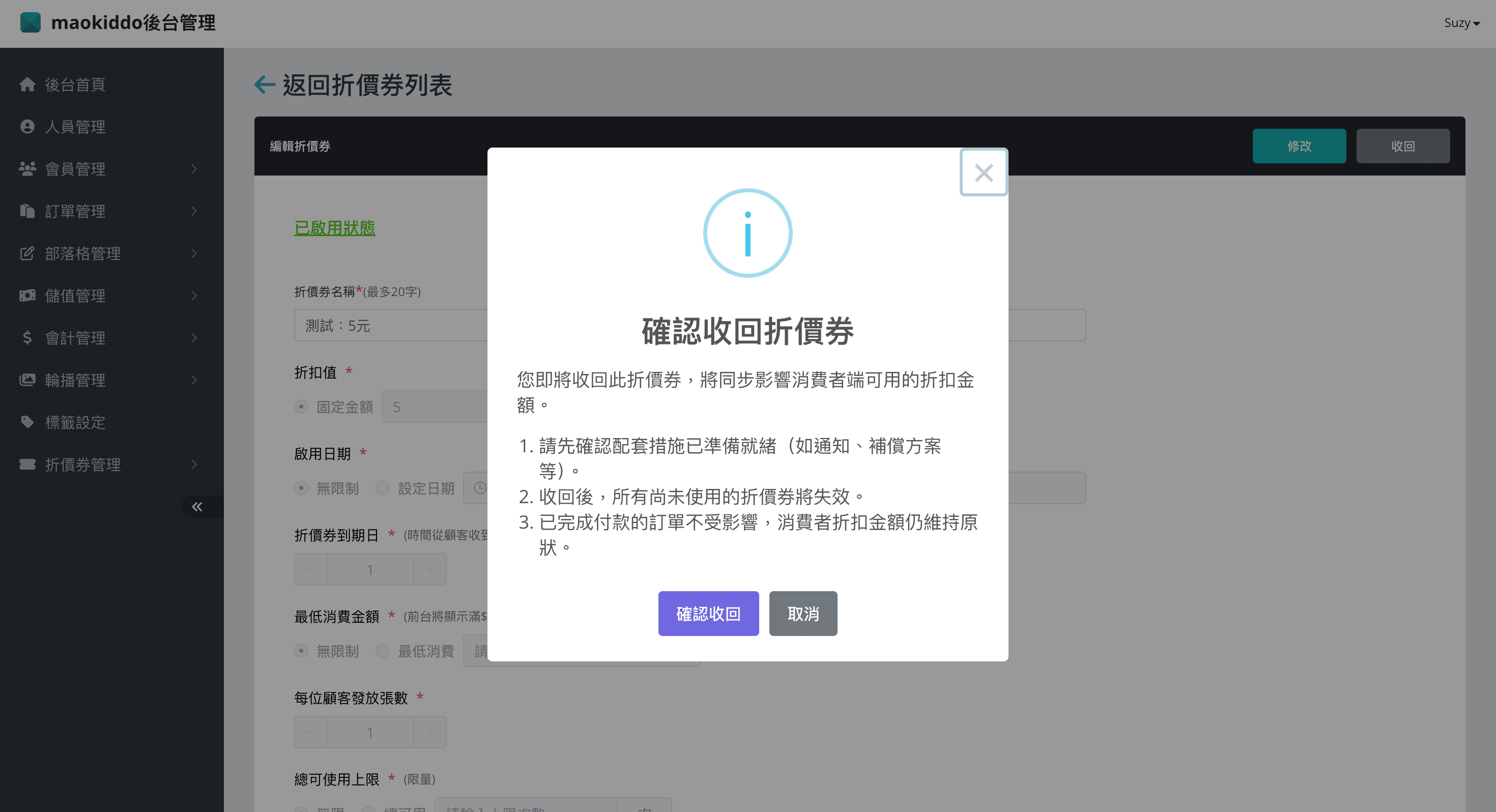Click the 收回 button in header

pyautogui.click(x=1402, y=146)
